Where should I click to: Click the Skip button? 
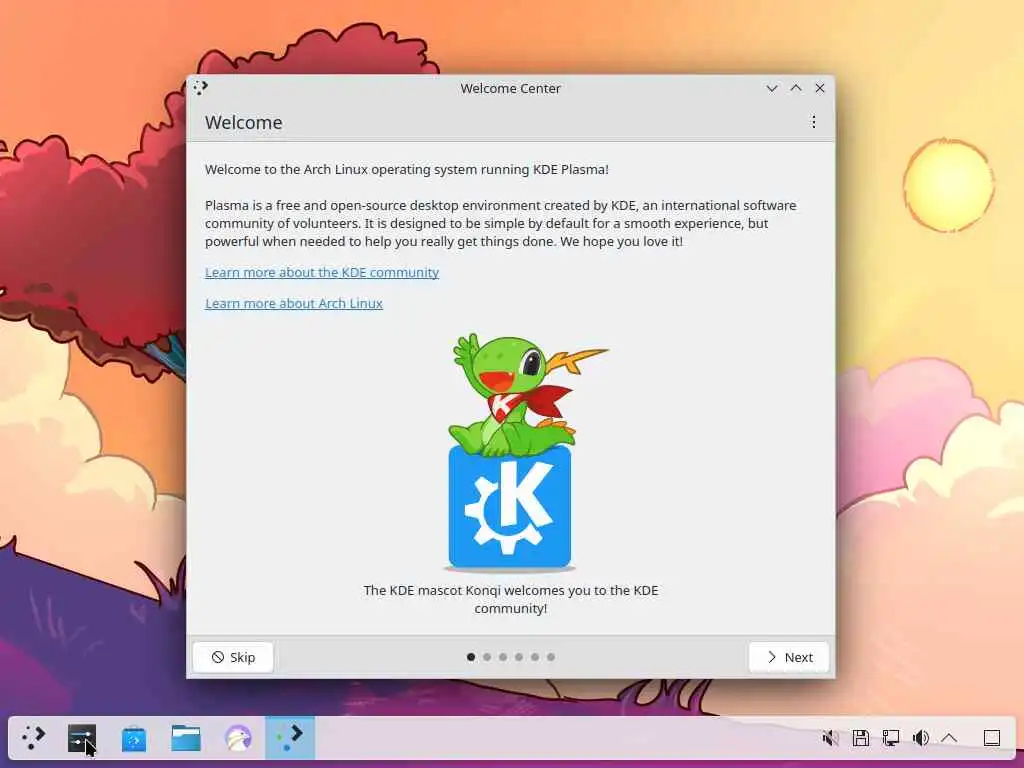pos(233,657)
